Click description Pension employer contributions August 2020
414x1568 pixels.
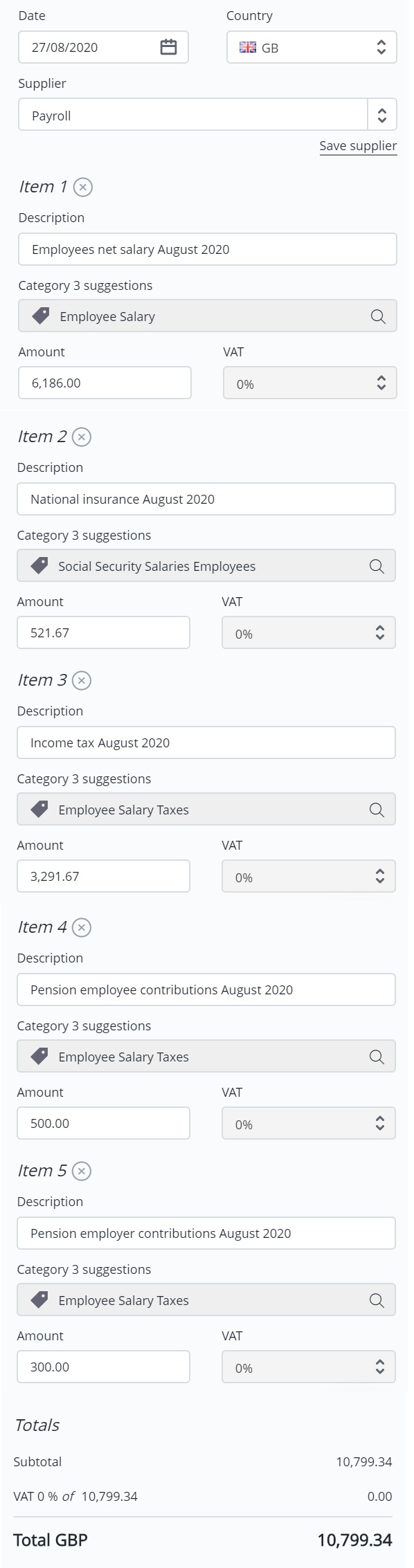206,1234
